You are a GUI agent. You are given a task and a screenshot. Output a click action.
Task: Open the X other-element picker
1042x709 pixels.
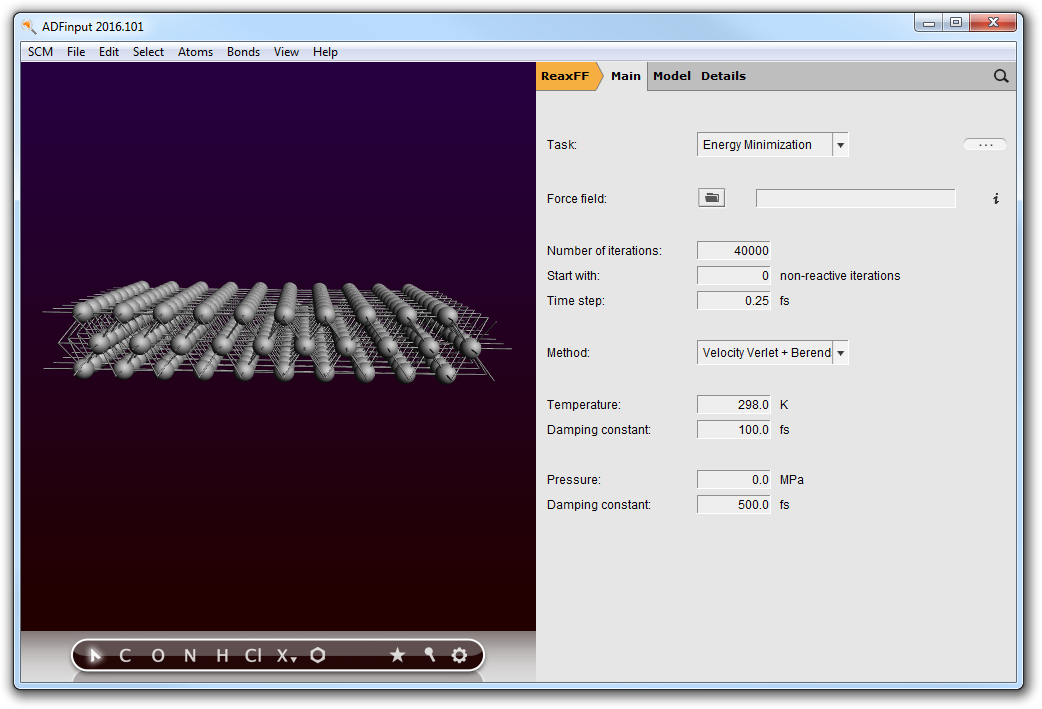[x=286, y=656]
